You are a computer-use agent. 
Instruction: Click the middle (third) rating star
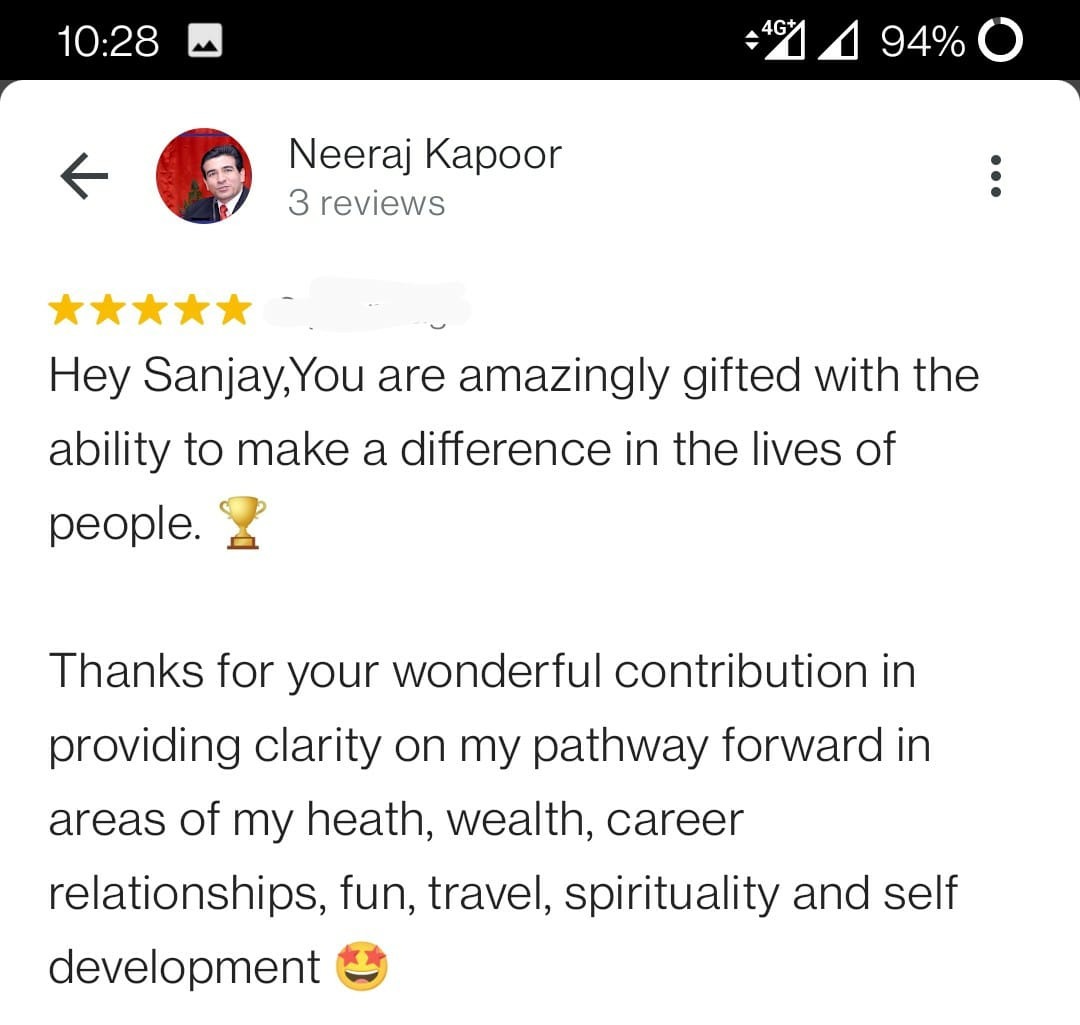[x=150, y=310]
